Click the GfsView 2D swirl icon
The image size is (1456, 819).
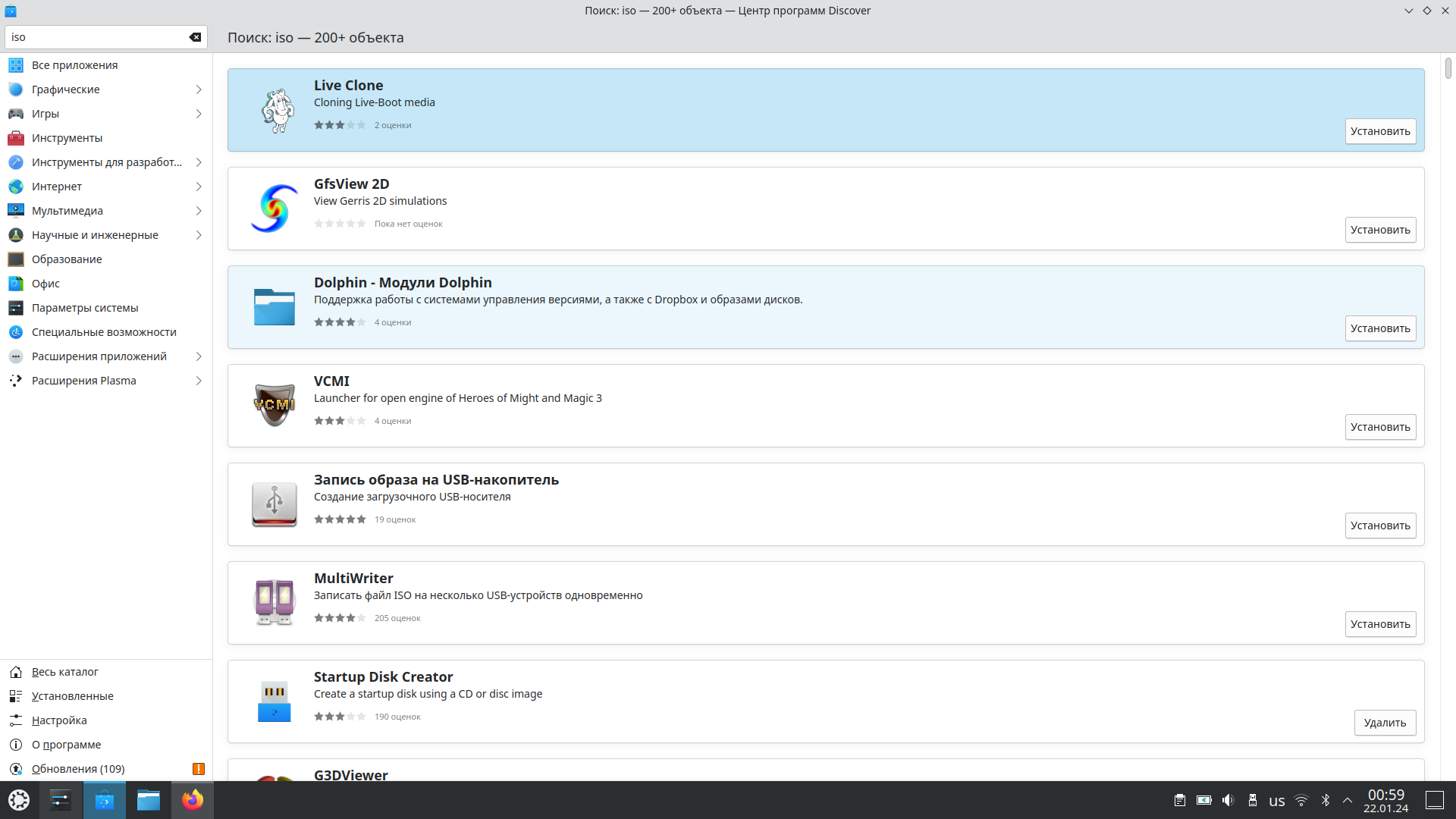point(275,209)
